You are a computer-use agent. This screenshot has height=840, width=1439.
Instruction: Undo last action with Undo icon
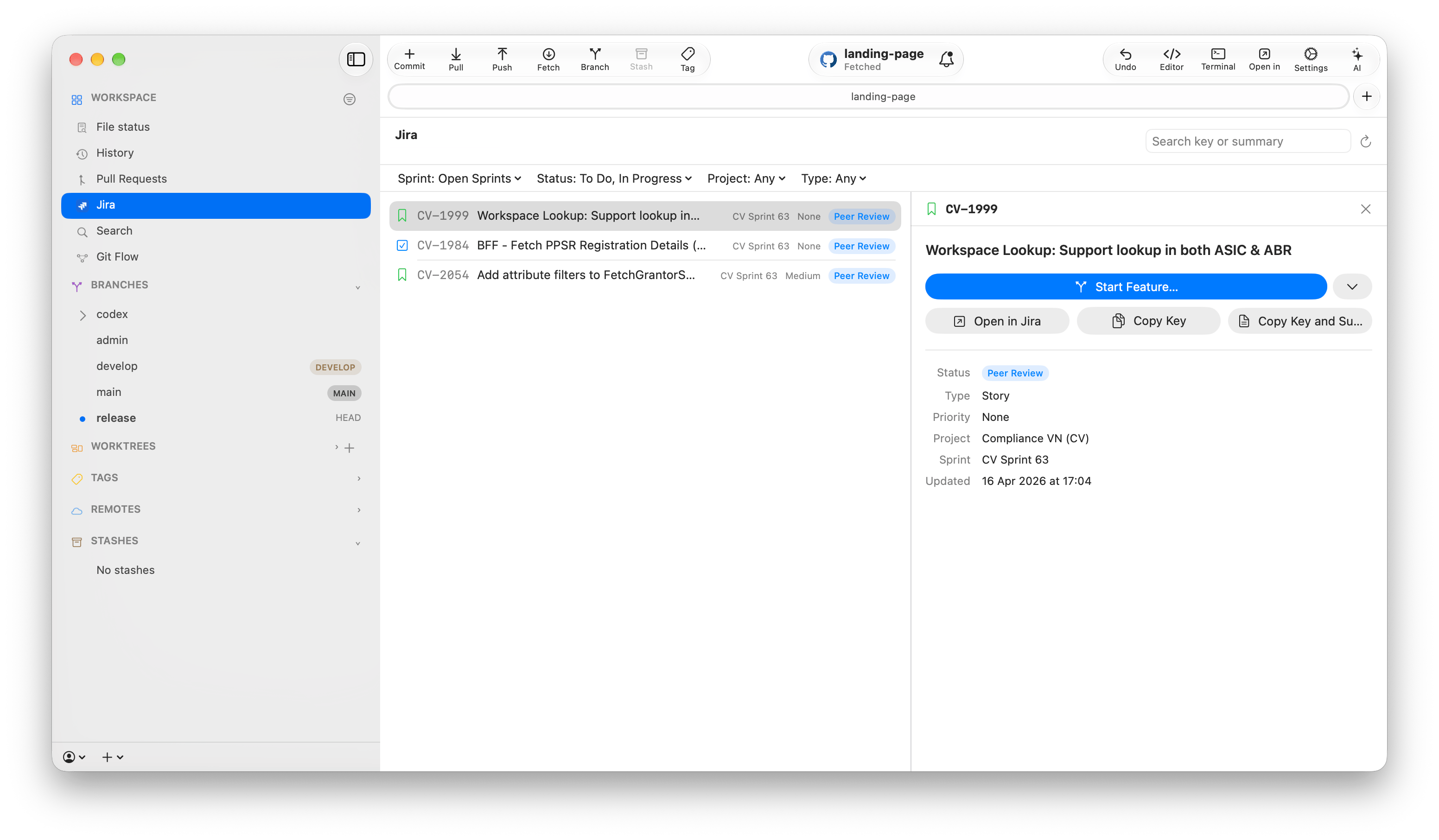[1125, 59]
